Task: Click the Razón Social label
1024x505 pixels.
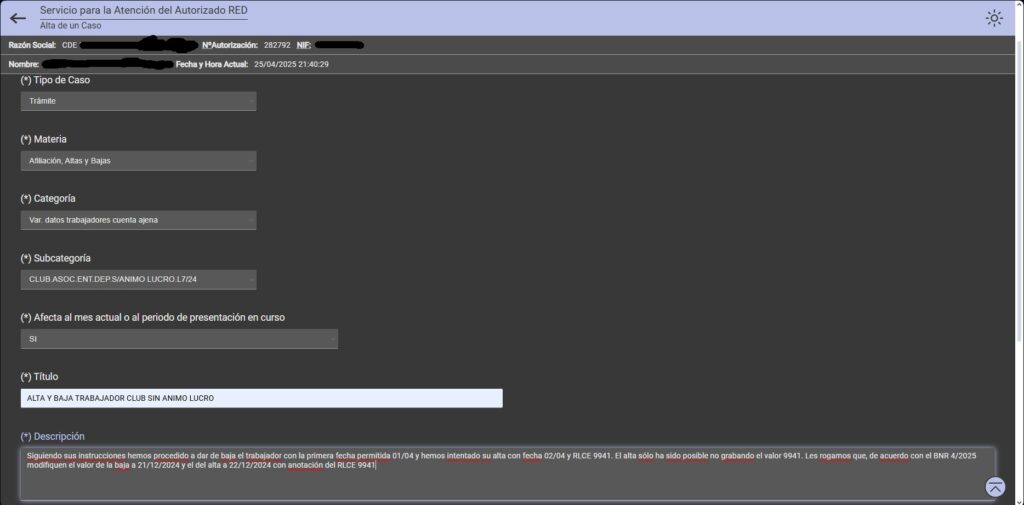Action: point(31,45)
